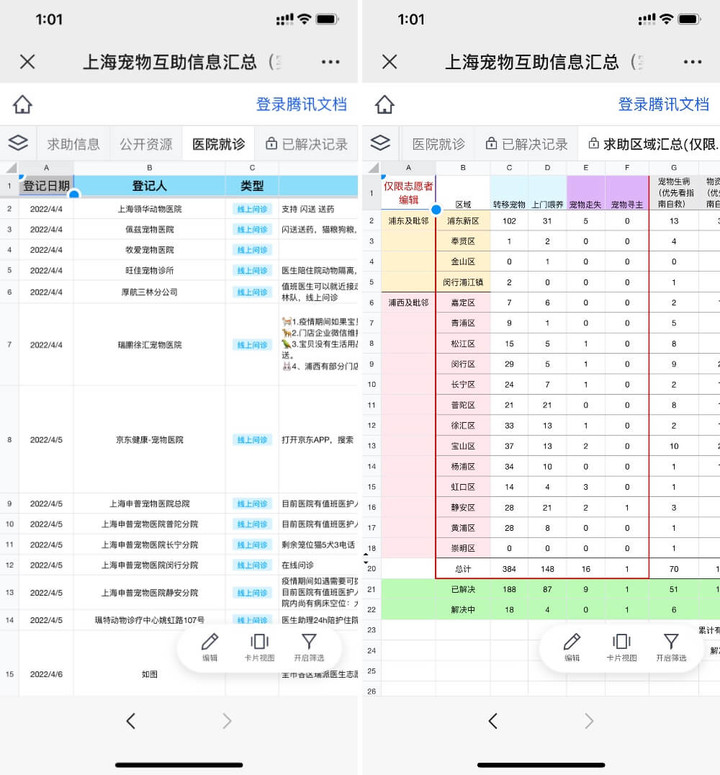
Task: Click the 上海申普宠物医院静安分院 cell
Action: coord(149,592)
